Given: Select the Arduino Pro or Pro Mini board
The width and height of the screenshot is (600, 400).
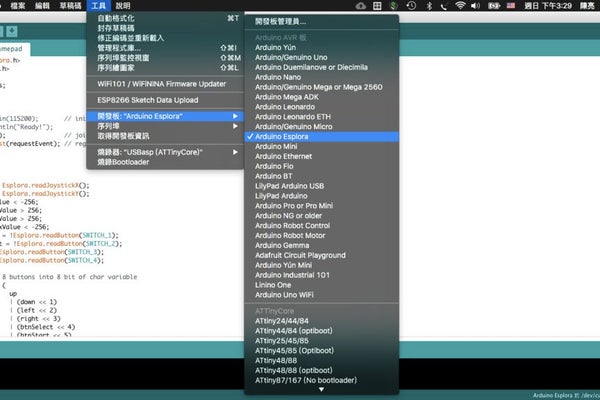Looking at the screenshot, I should click(x=321, y=206).
